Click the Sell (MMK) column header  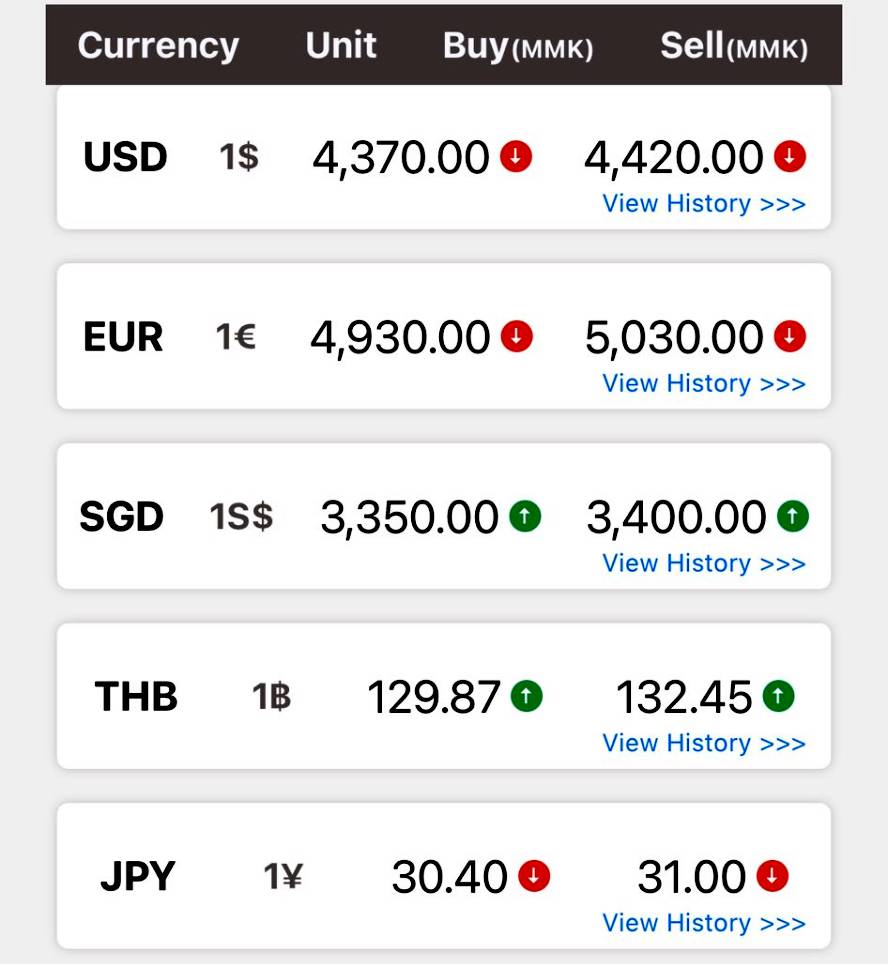pyautogui.click(x=734, y=47)
